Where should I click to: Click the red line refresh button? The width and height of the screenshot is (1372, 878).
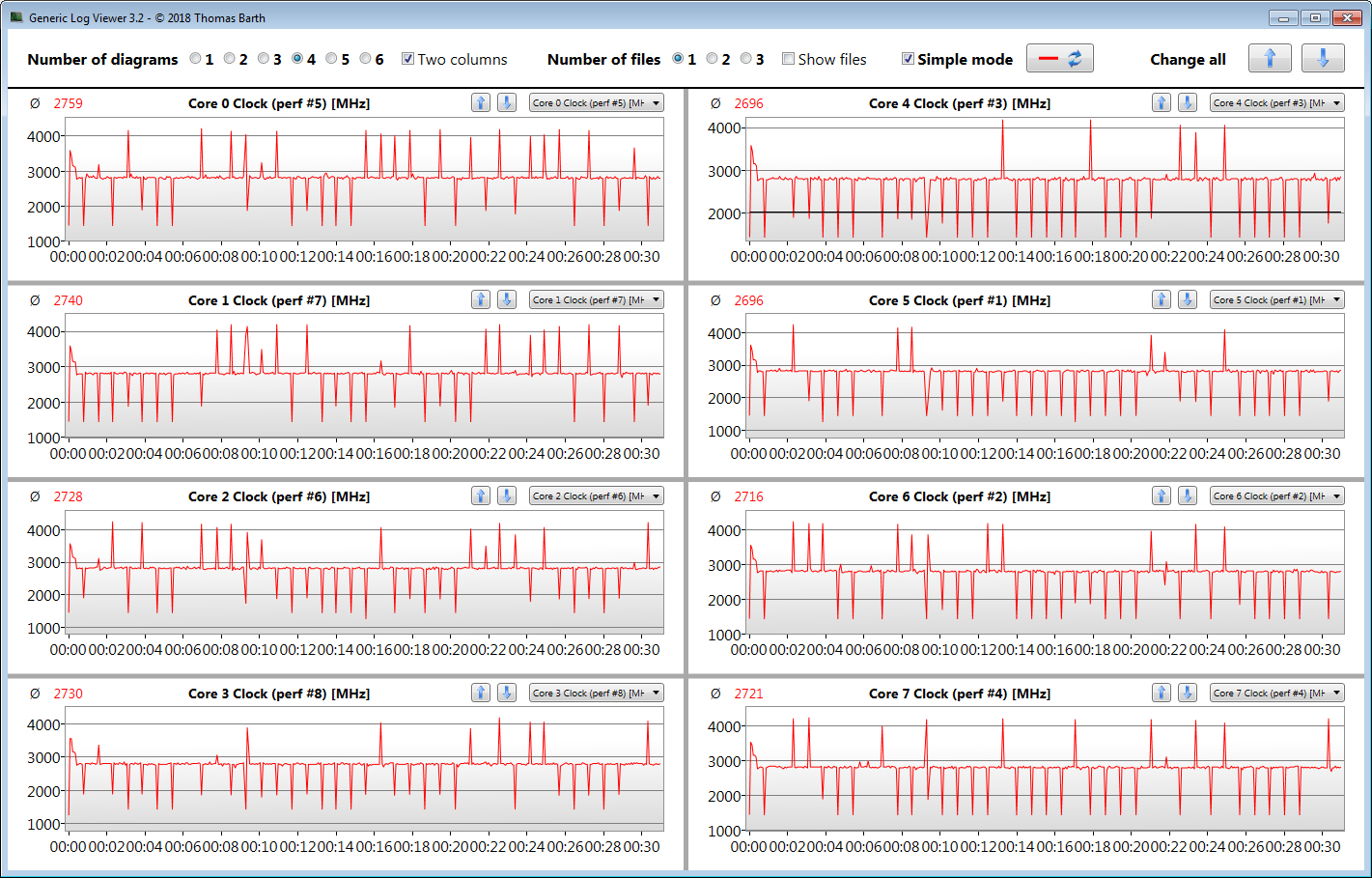point(1060,58)
